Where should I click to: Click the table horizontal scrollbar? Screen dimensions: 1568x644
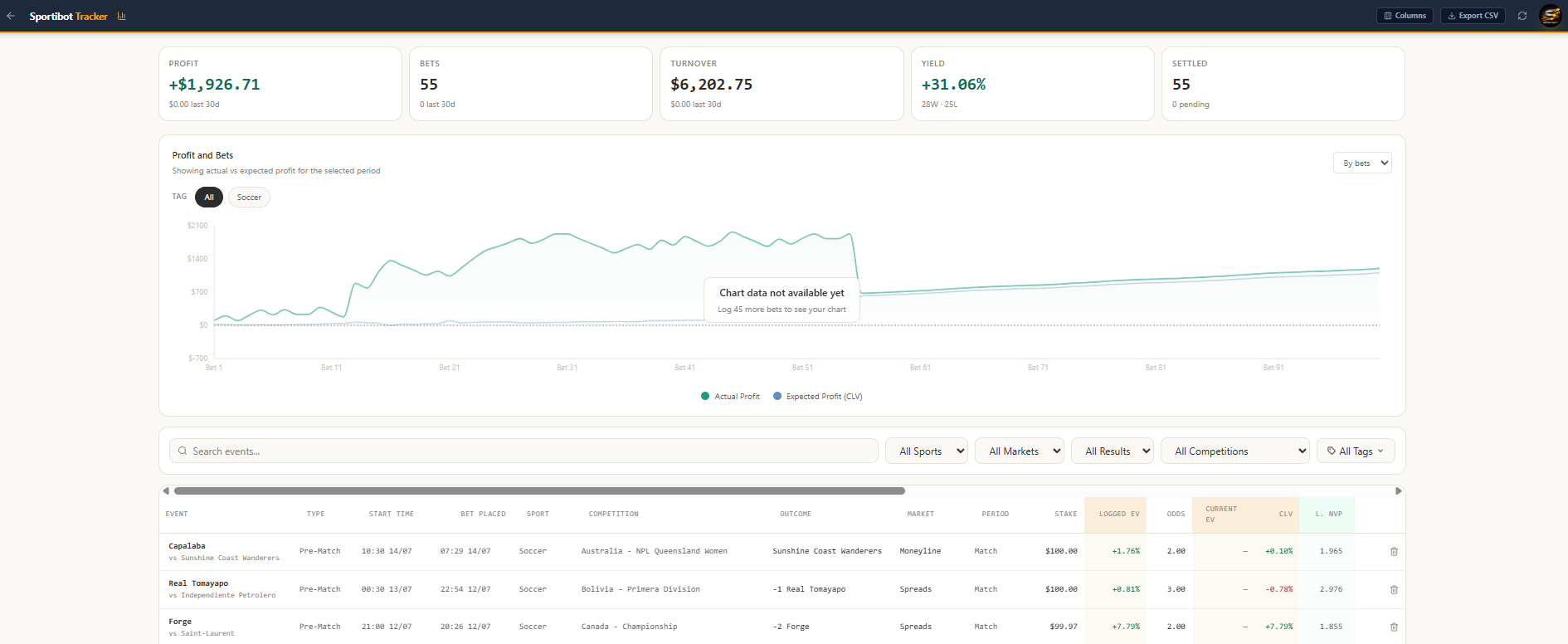click(539, 491)
